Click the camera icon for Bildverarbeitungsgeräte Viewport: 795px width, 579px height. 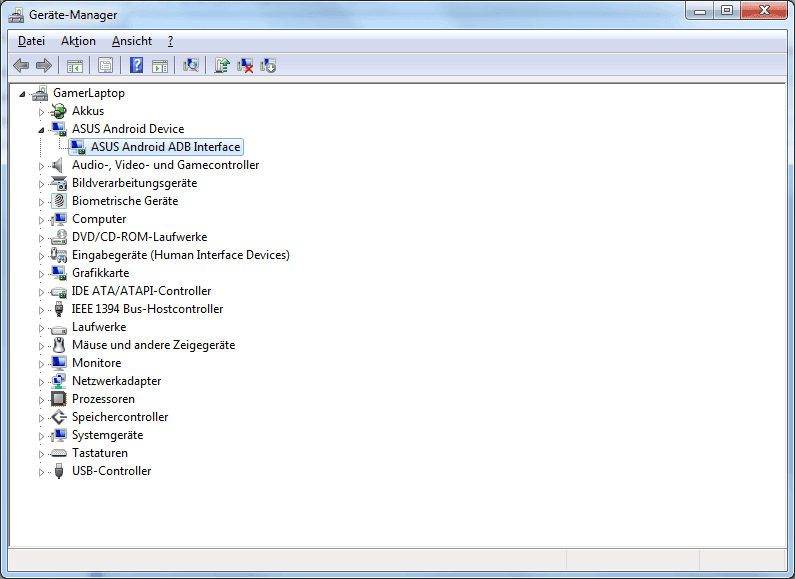click(x=59, y=183)
